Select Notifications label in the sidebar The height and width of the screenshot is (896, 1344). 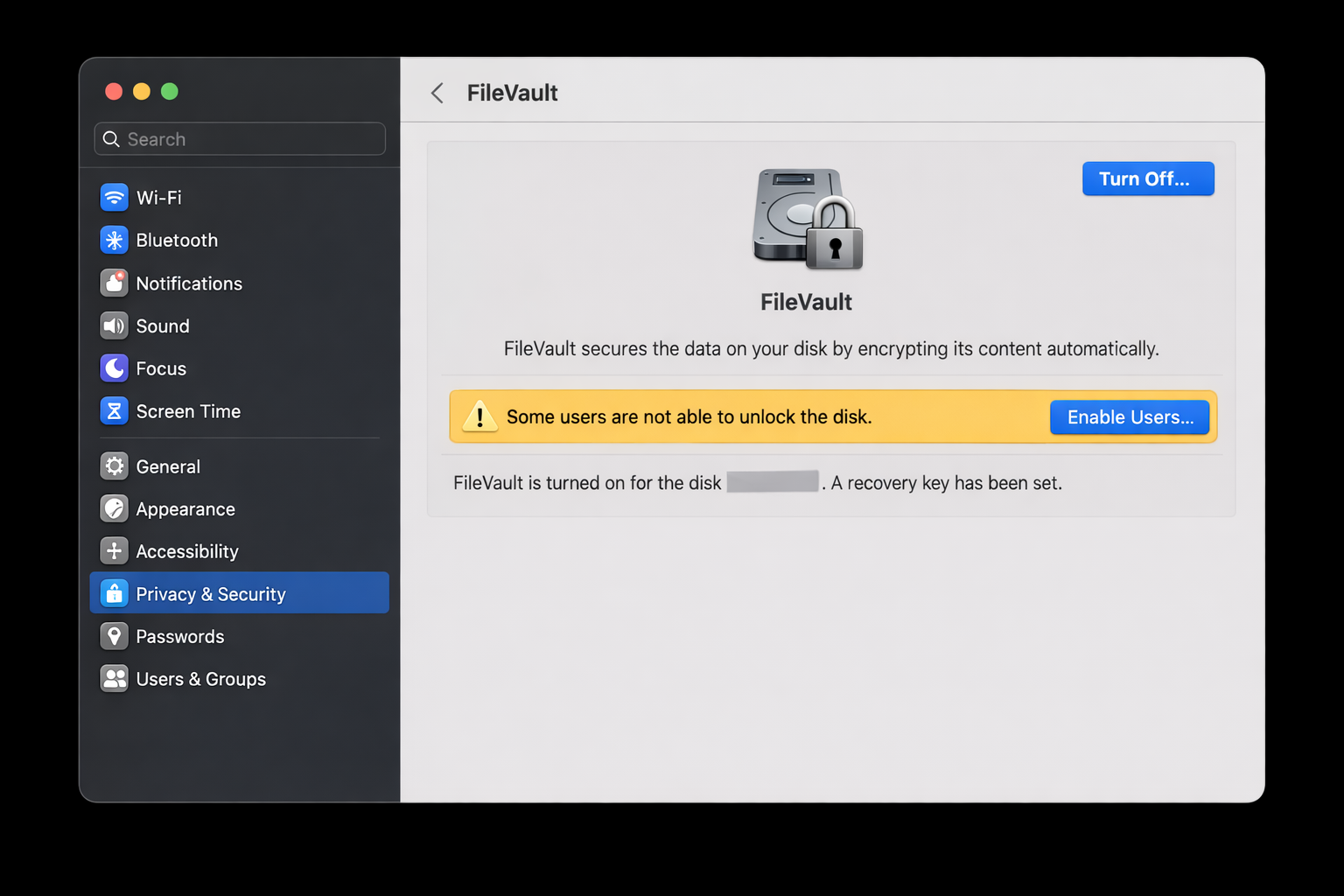[189, 283]
